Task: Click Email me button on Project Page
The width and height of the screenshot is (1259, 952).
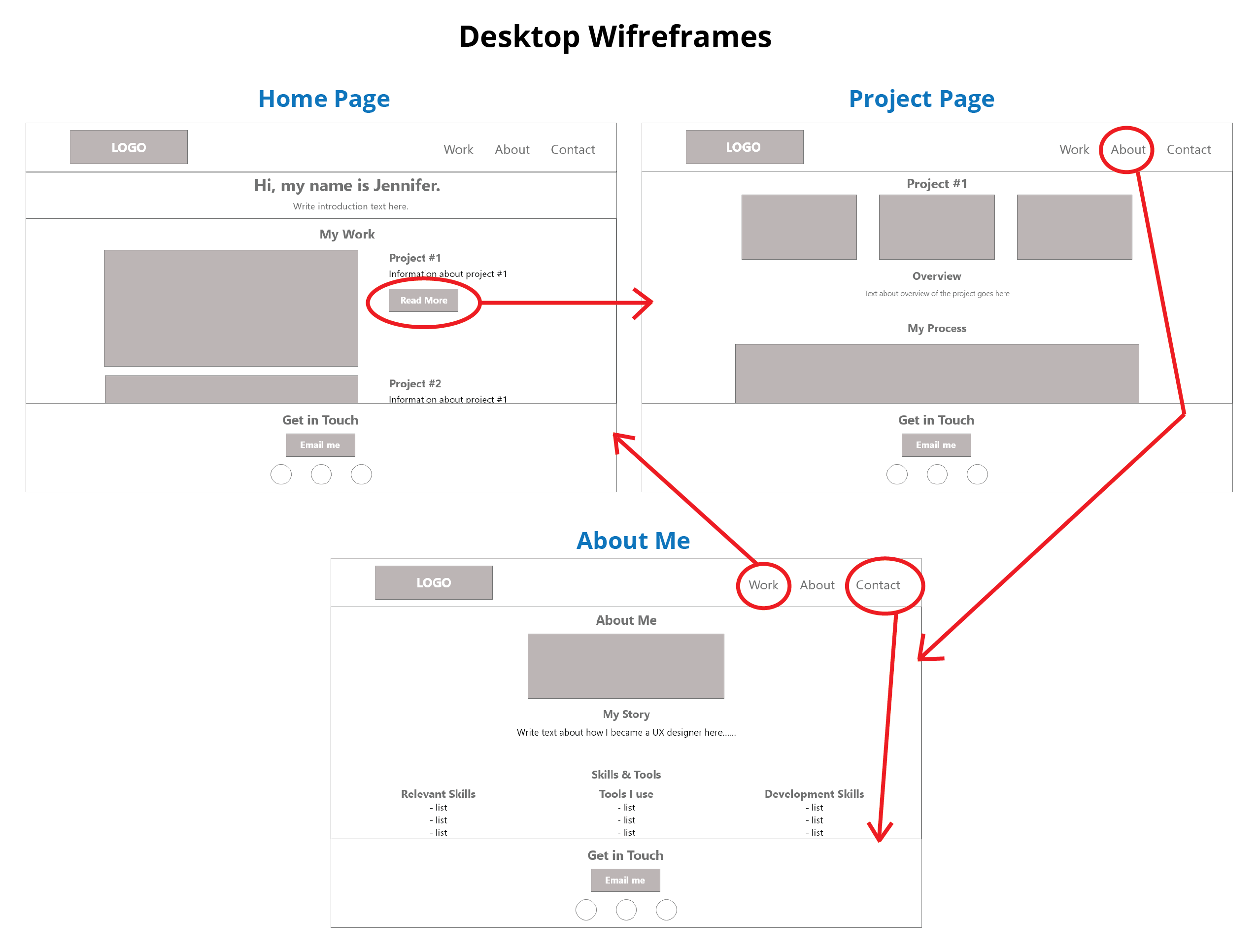Action: point(936,445)
